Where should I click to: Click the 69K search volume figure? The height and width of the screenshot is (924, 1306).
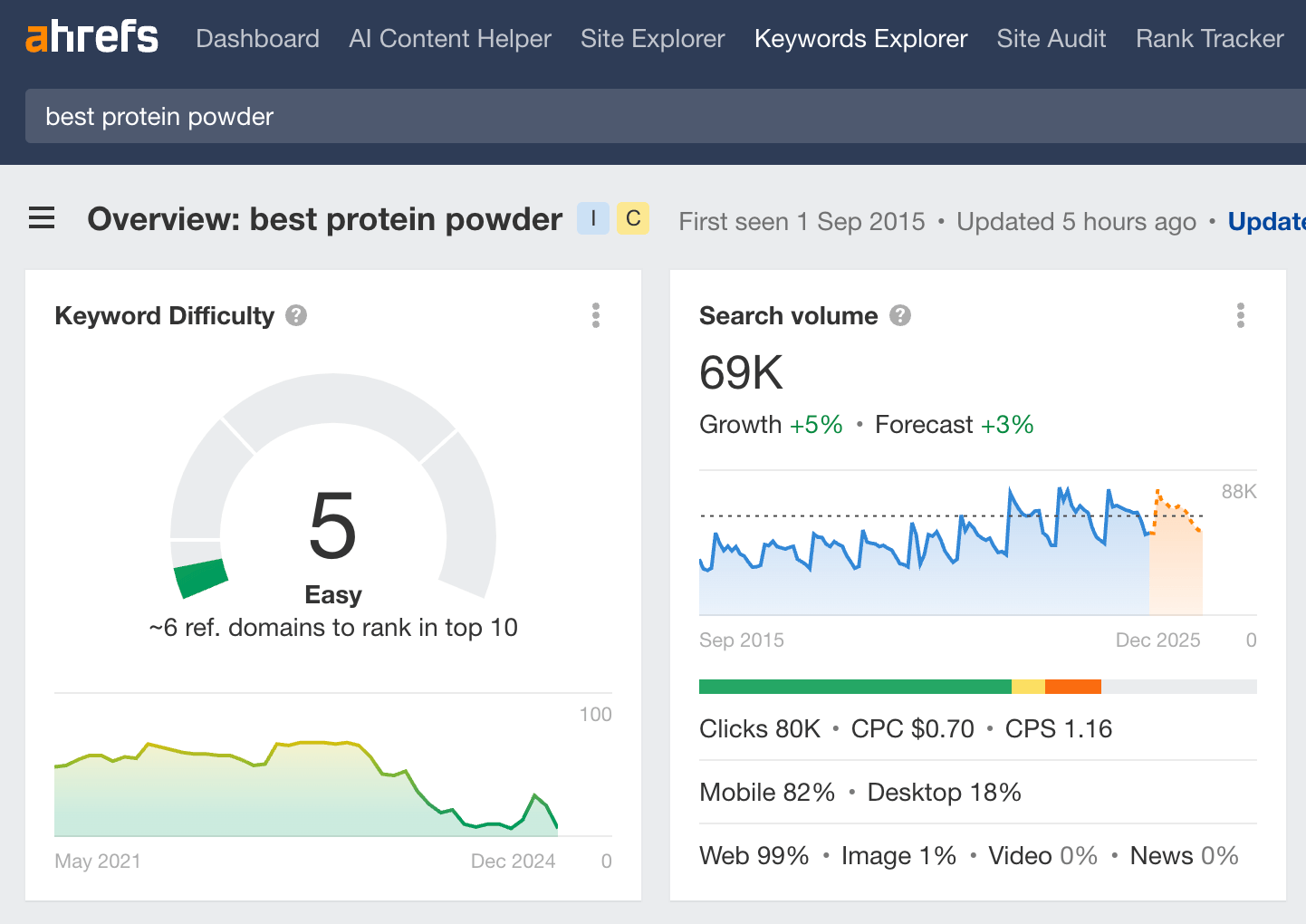coord(740,371)
